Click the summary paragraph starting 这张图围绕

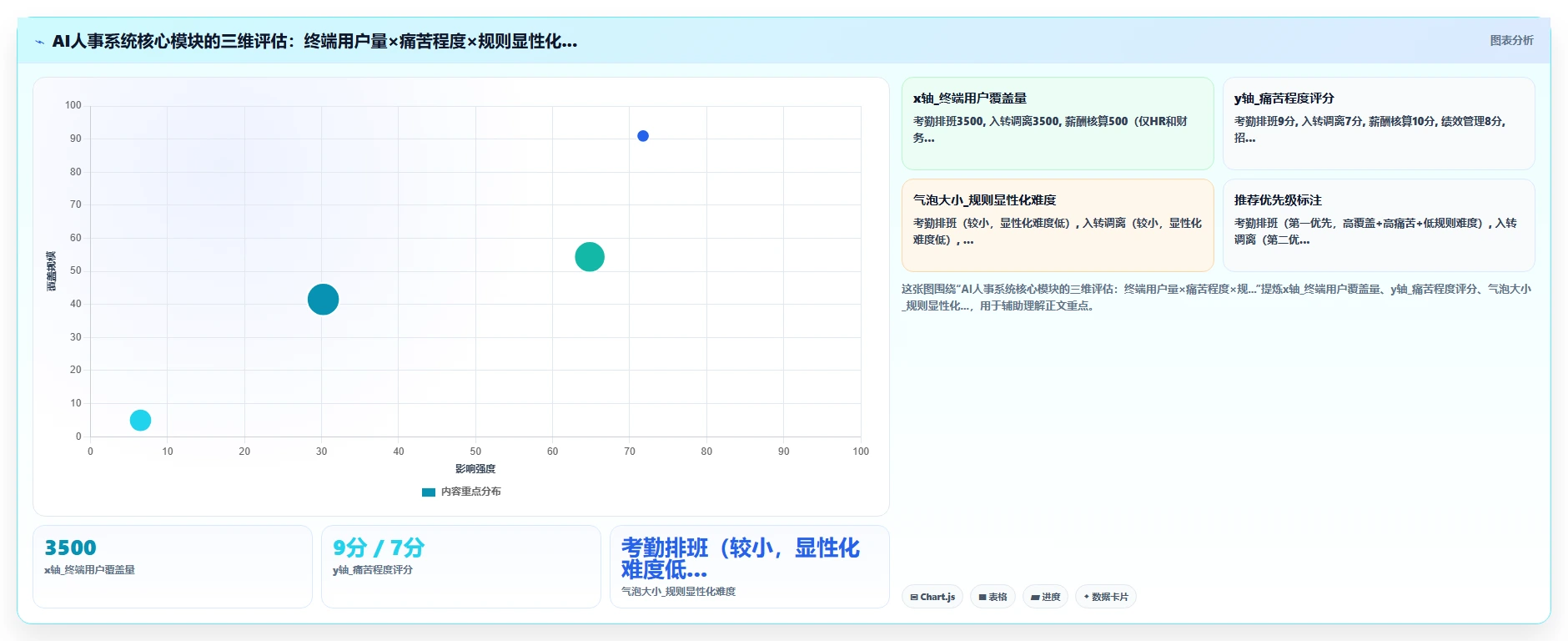click(1216, 297)
